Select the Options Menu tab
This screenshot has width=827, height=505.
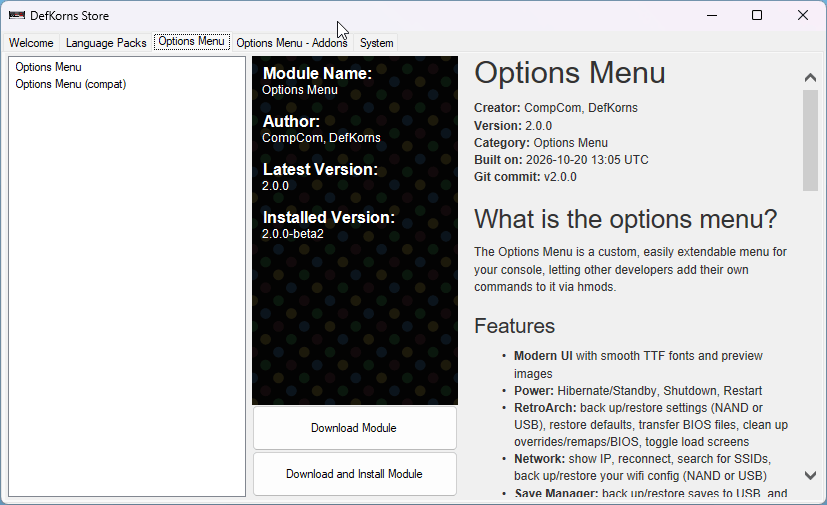point(191,41)
